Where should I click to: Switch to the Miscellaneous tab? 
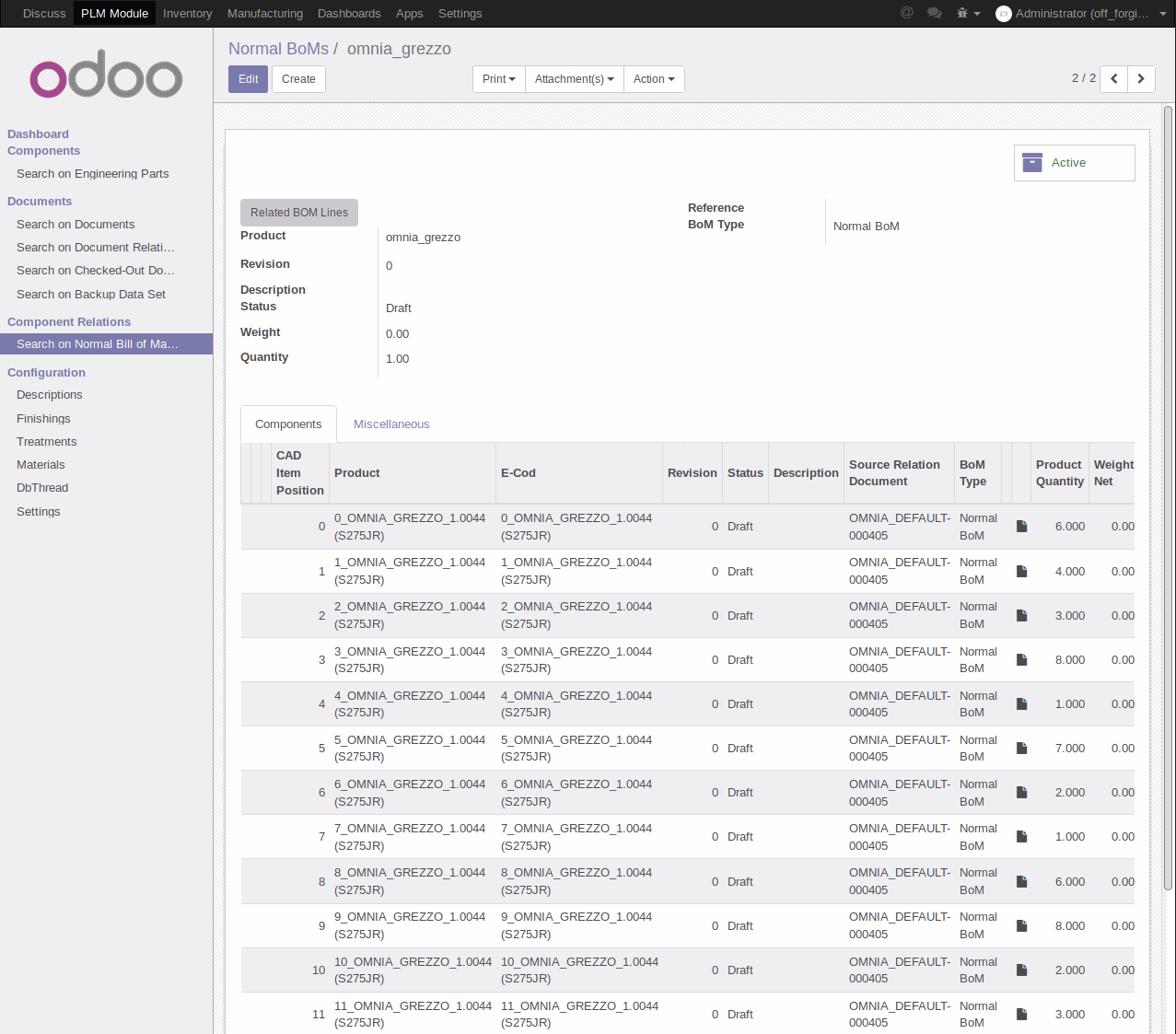point(391,424)
